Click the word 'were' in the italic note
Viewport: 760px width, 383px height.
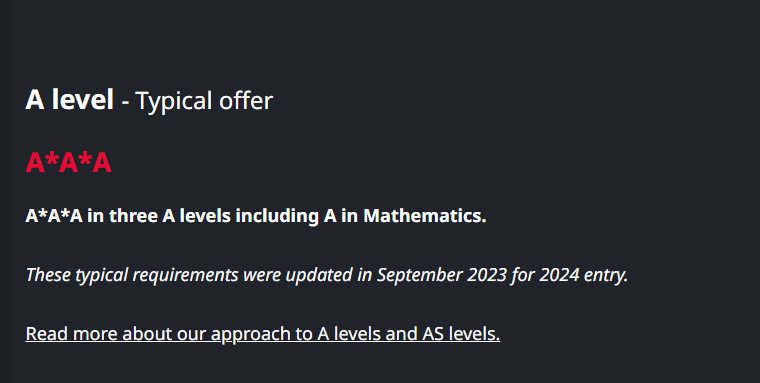click(x=262, y=275)
